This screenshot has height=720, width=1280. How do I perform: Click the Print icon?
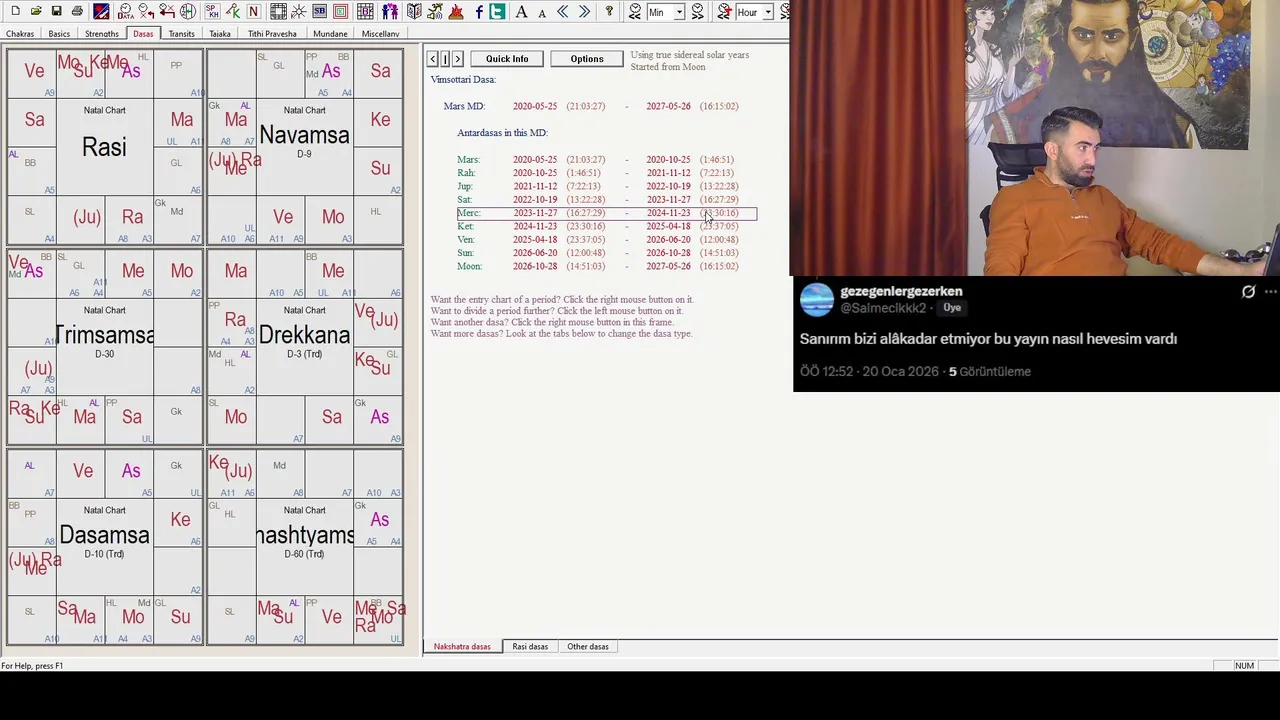77,11
